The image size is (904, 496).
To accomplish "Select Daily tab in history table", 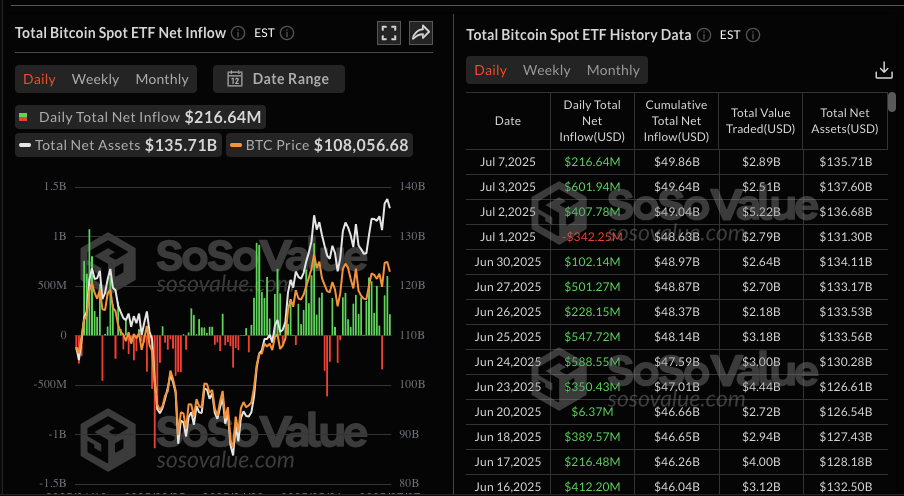I will (490, 70).
